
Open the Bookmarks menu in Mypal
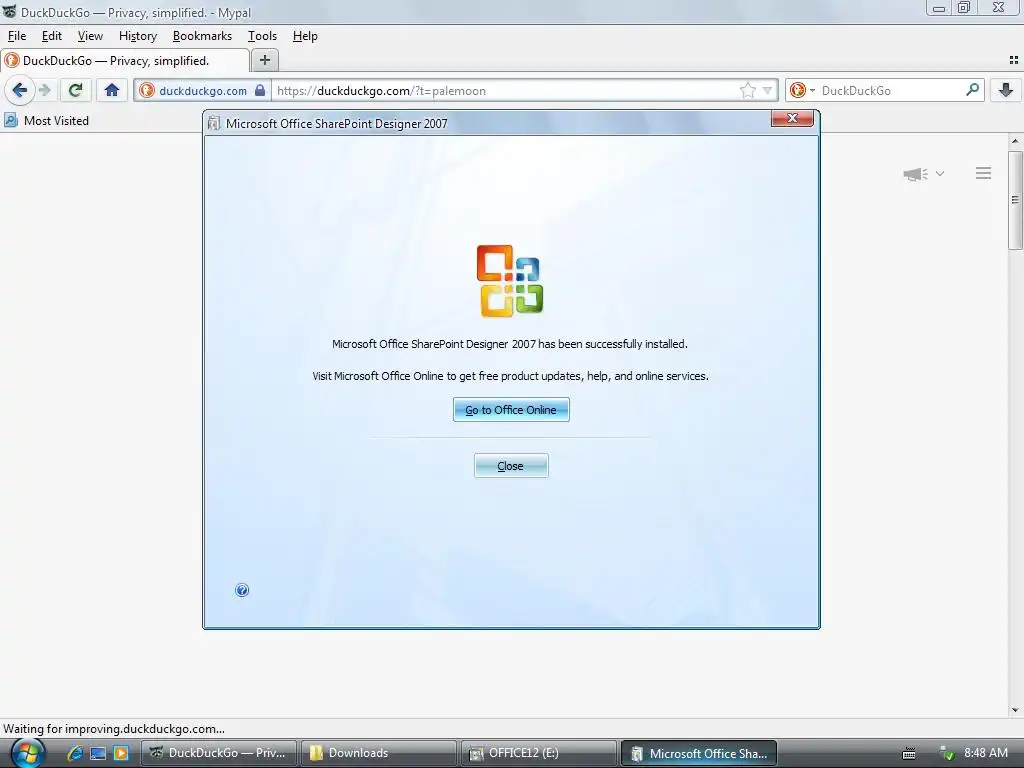pyautogui.click(x=202, y=36)
